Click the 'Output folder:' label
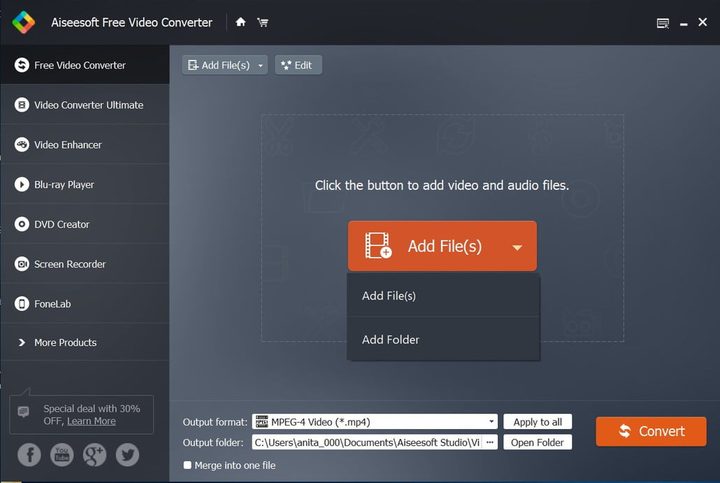The image size is (720, 483). [213, 443]
